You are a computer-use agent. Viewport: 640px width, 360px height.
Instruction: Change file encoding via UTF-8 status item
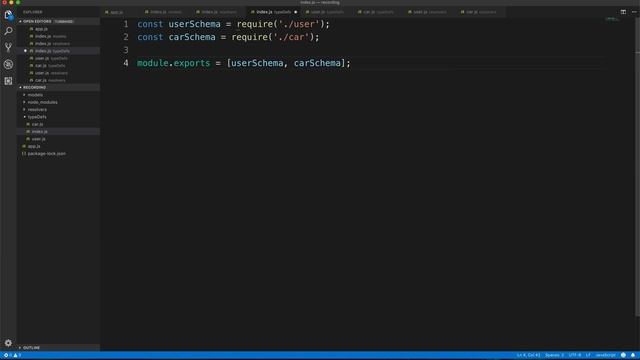[x=575, y=355]
